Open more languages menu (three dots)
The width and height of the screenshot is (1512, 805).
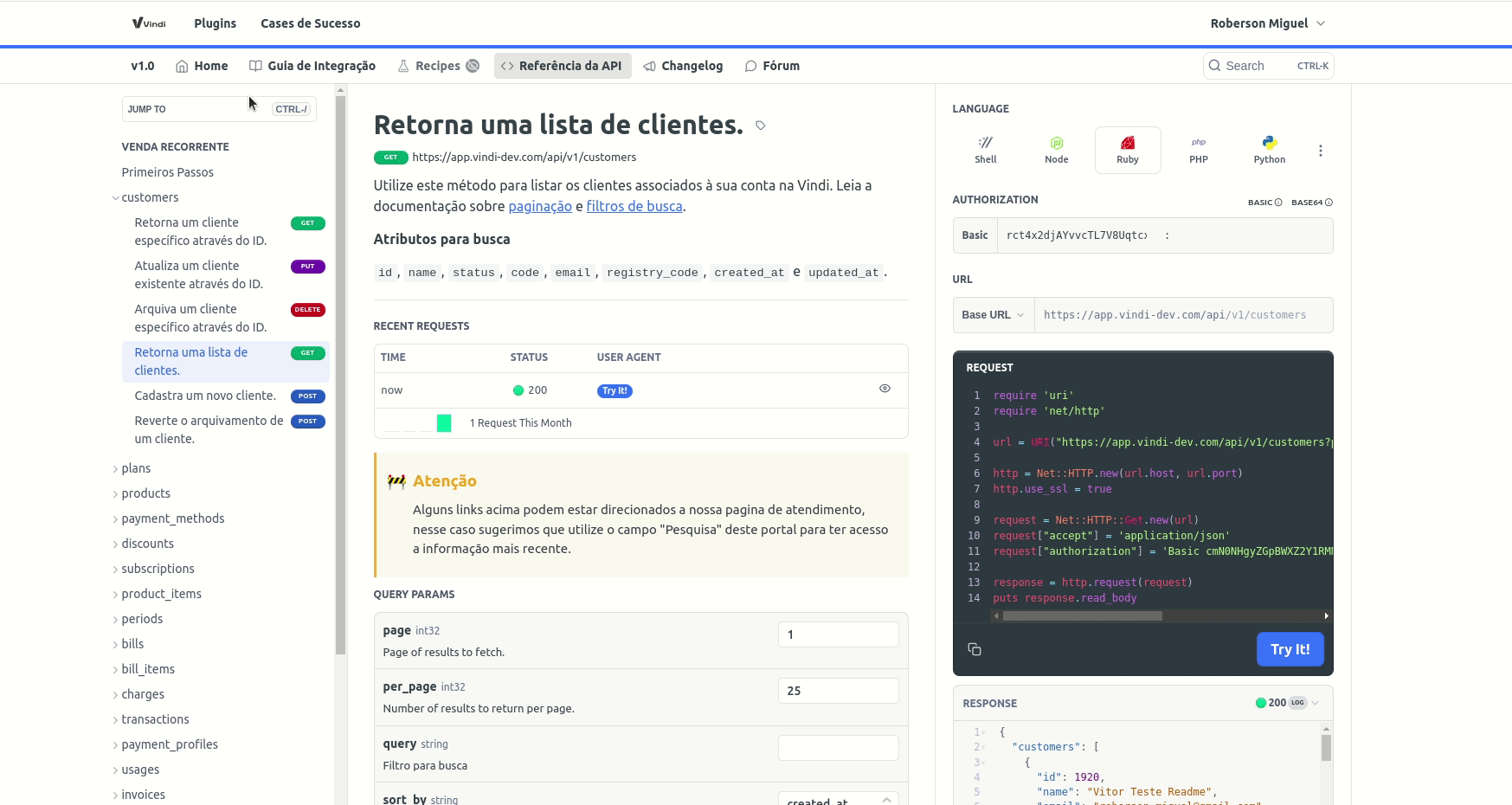tap(1321, 151)
